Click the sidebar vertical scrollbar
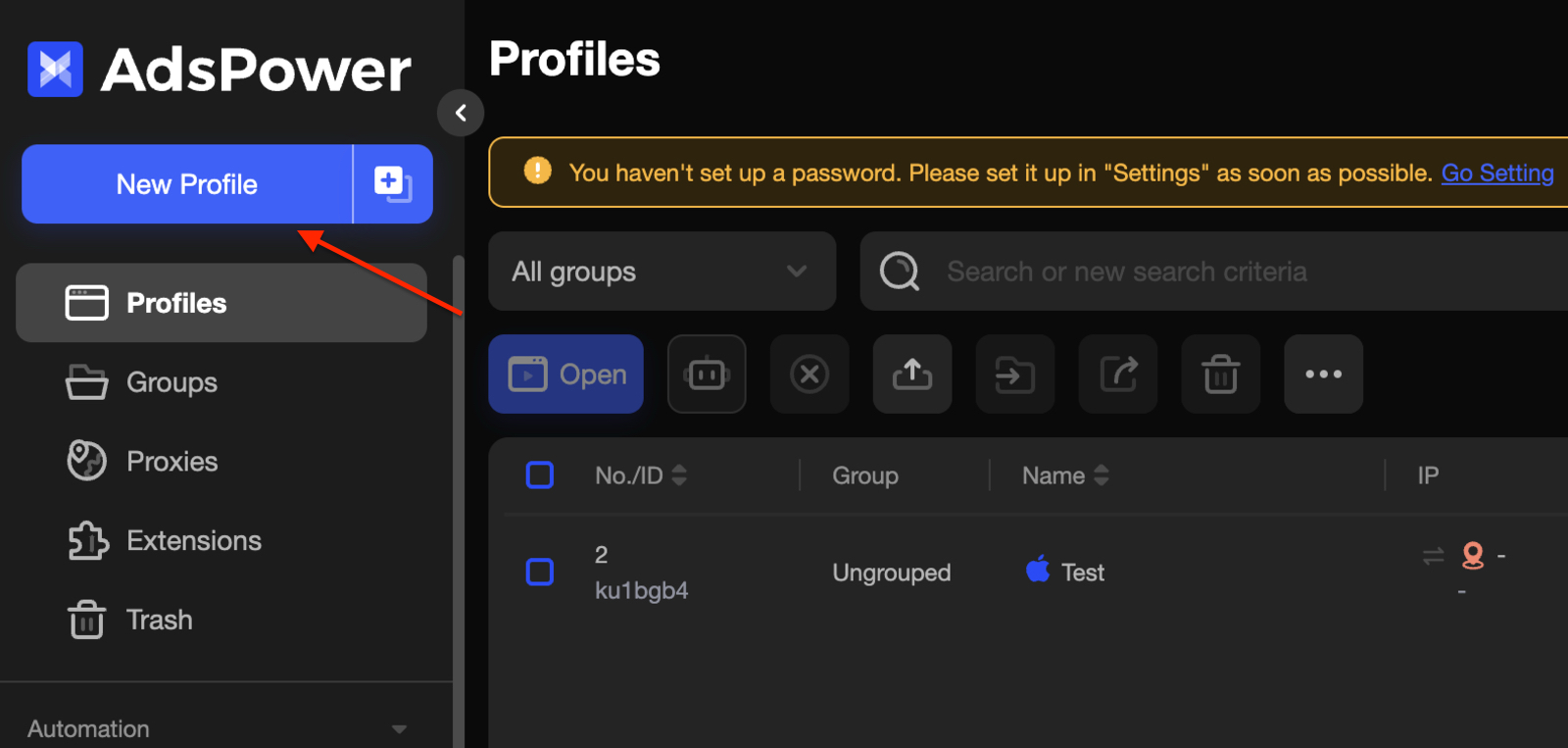1568x748 pixels. pos(458,490)
